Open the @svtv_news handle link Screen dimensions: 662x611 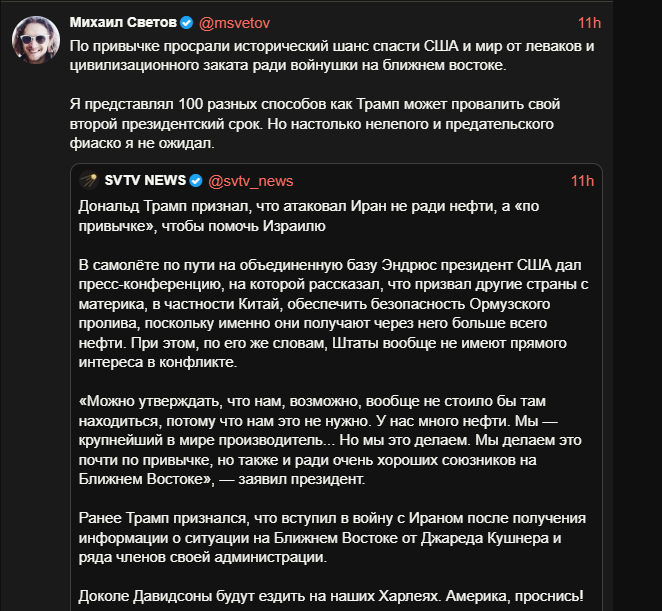tap(250, 181)
